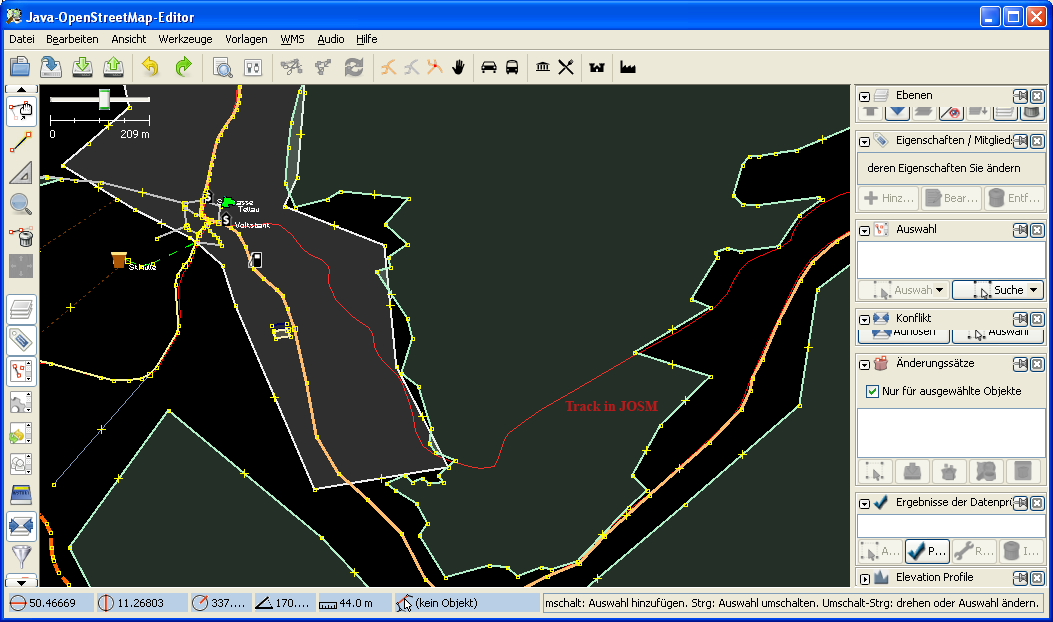Screen dimensions: 1053x622
Task: Collapse the Änderungssätze panel
Action: coord(864,364)
